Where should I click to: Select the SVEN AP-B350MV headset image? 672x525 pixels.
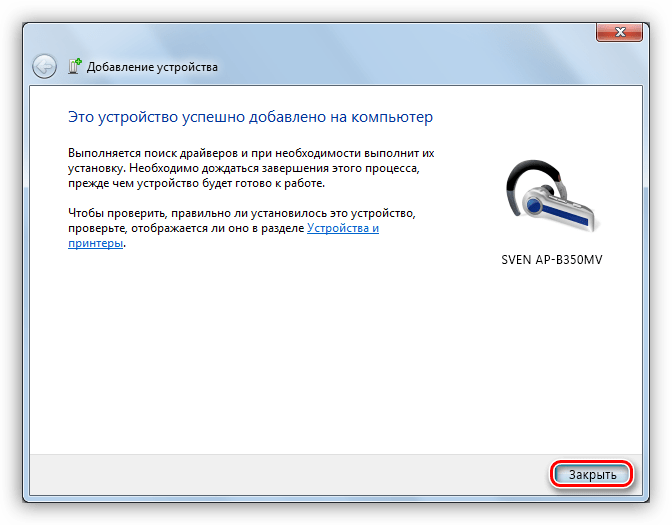(x=552, y=195)
